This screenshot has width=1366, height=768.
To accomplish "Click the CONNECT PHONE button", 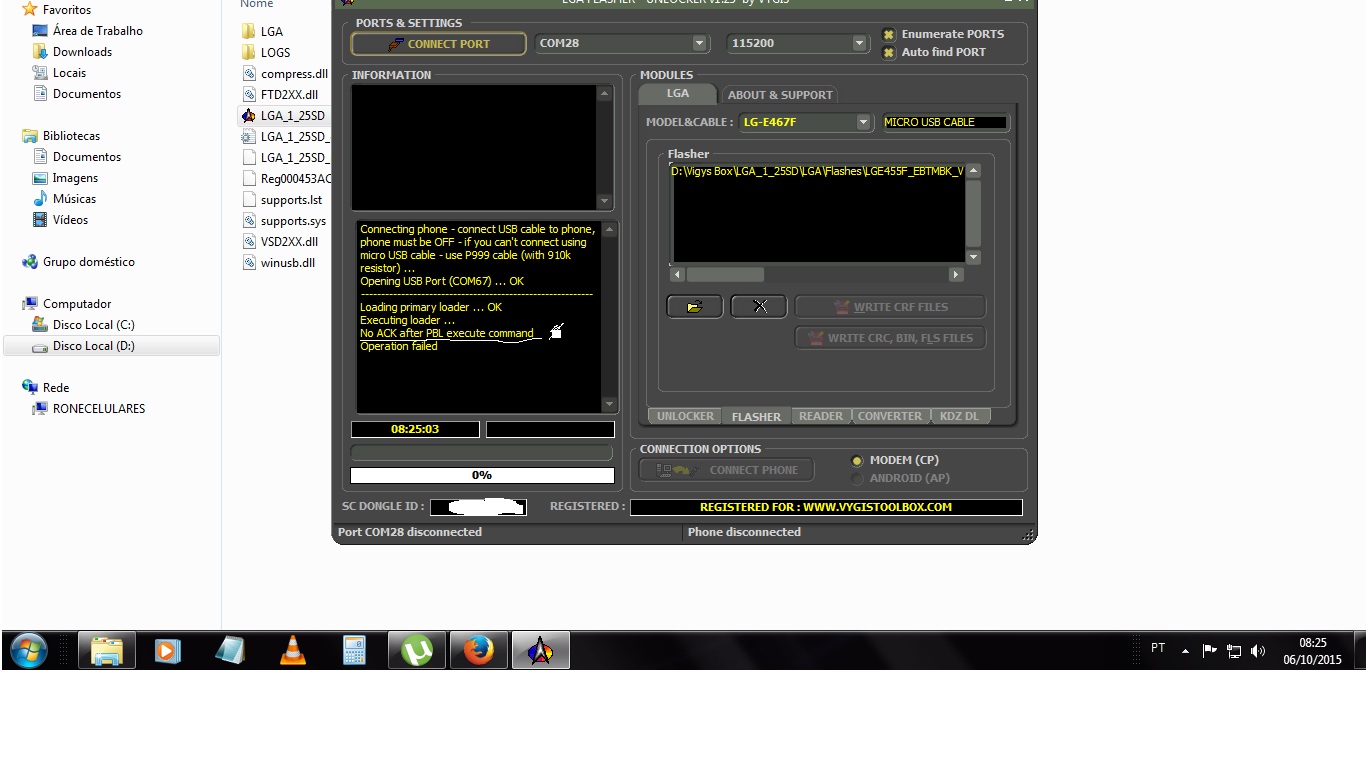I will (726, 470).
